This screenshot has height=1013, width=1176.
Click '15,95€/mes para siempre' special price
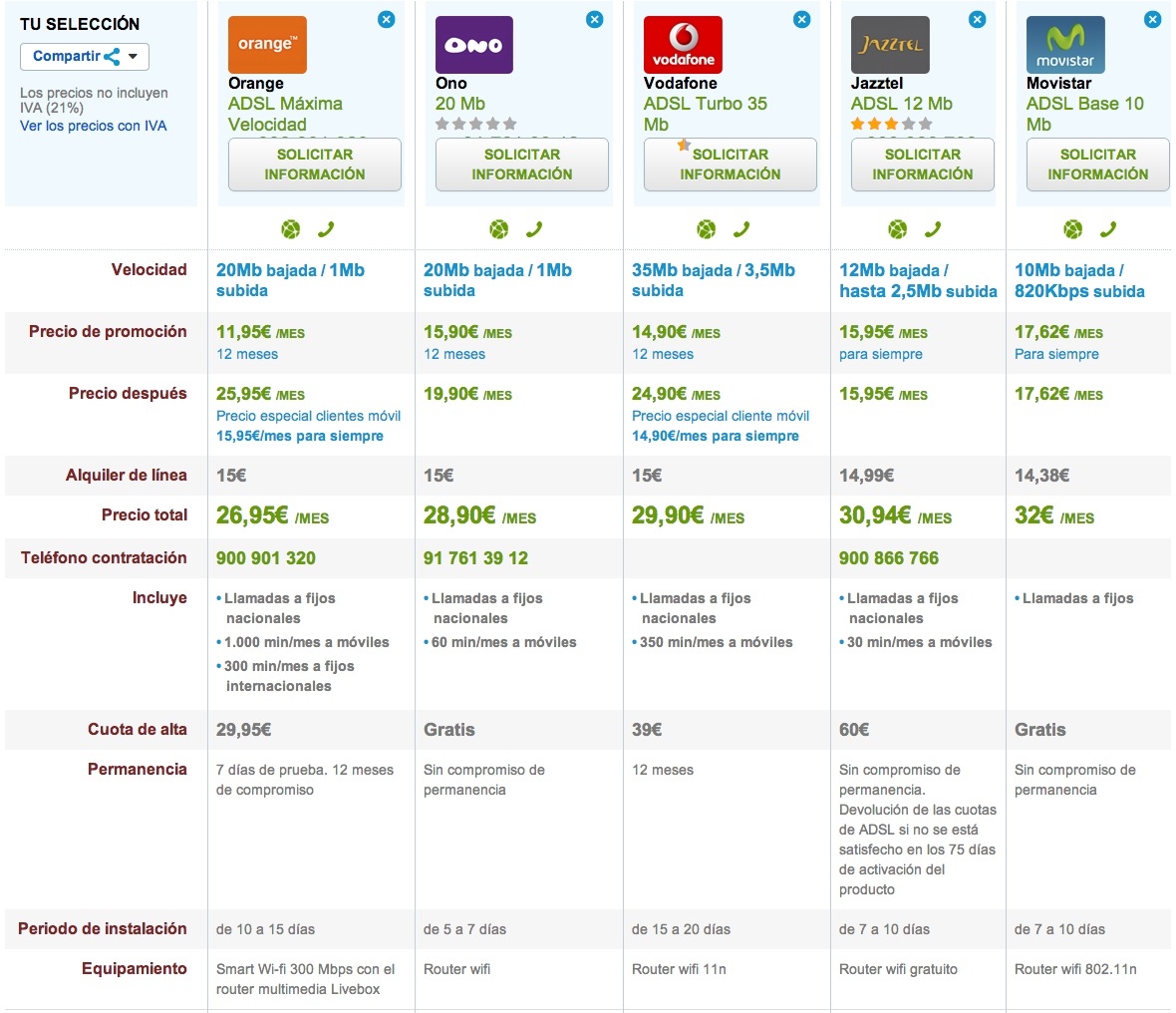tap(299, 436)
